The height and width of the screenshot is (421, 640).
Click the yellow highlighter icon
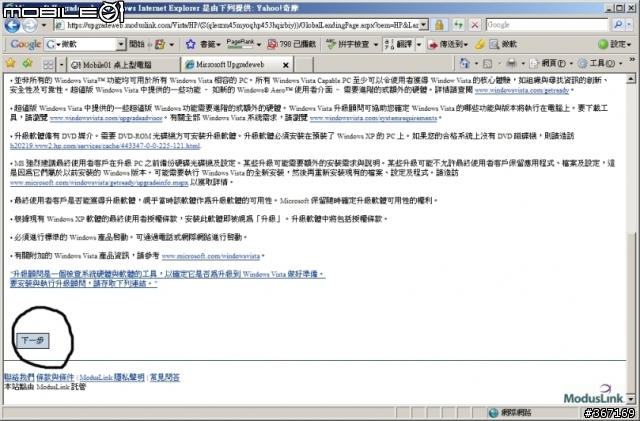(480, 44)
